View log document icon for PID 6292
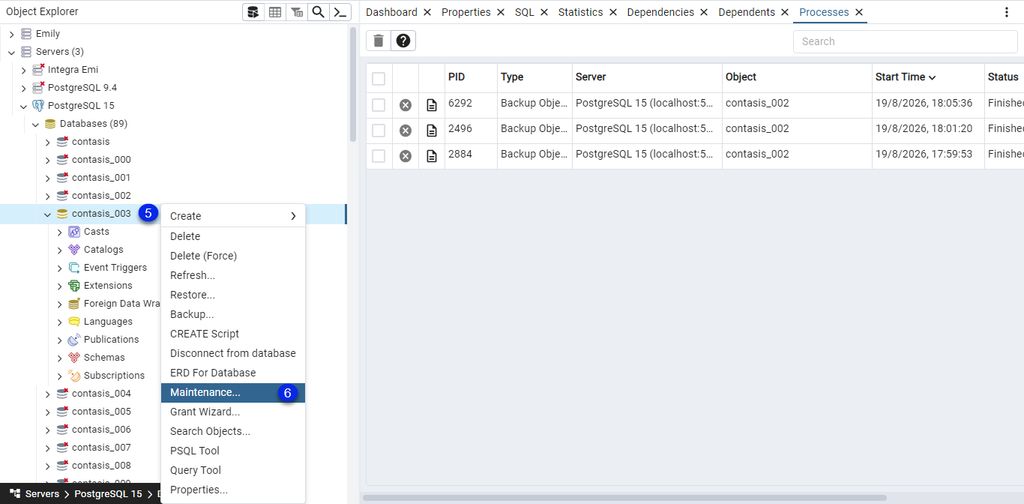Image resolution: width=1024 pixels, height=504 pixels. 432,105
